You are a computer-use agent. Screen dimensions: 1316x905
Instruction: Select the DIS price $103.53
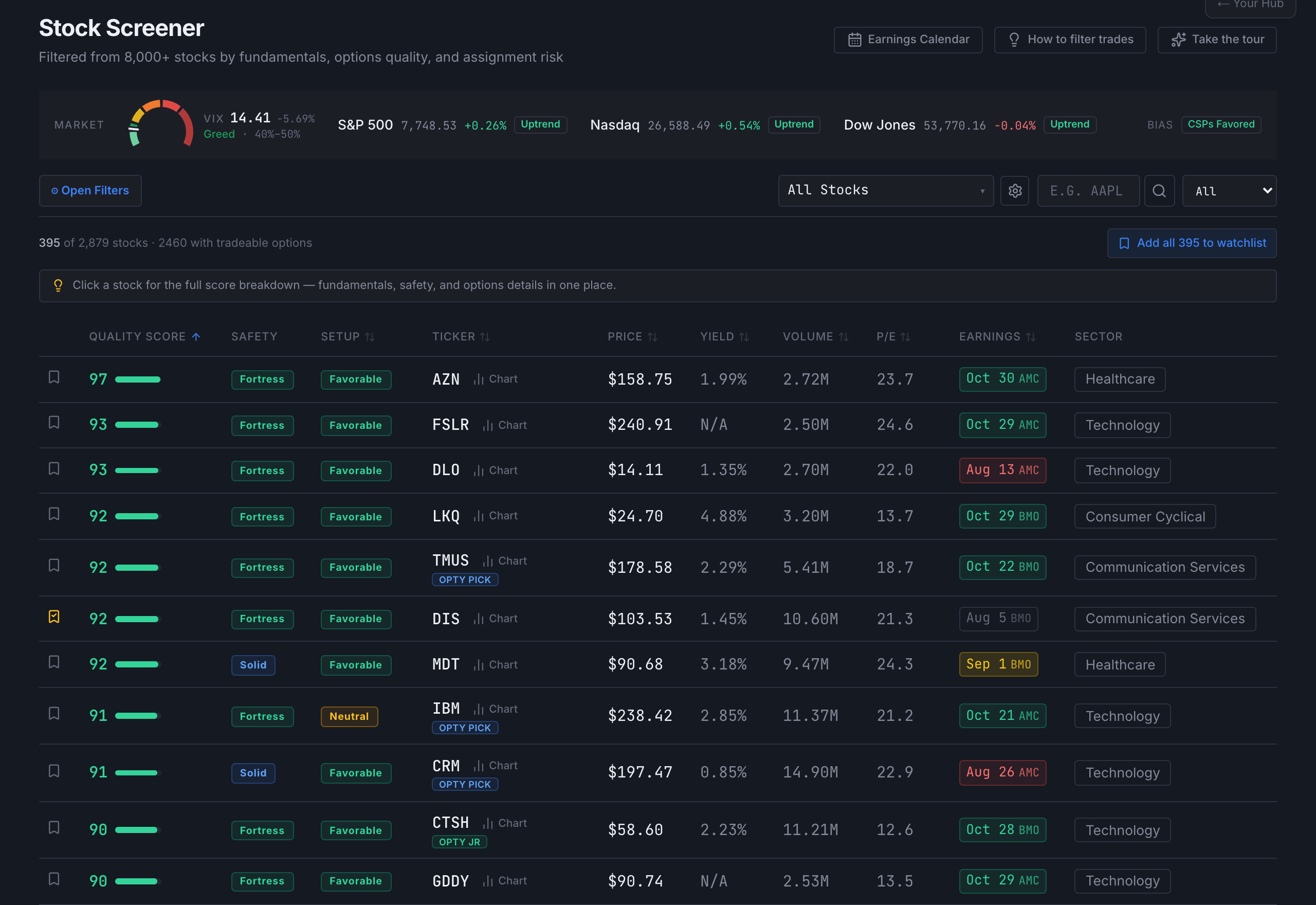(x=640, y=619)
